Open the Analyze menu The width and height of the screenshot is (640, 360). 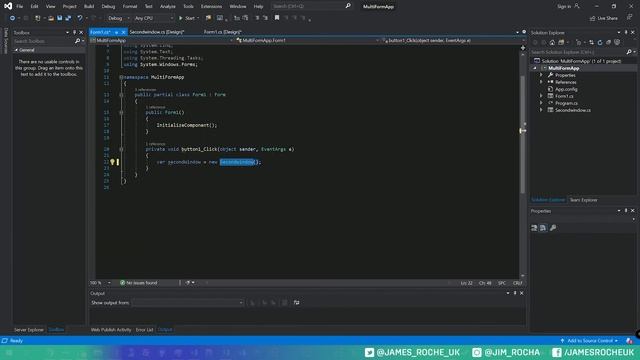click(167, 6)
